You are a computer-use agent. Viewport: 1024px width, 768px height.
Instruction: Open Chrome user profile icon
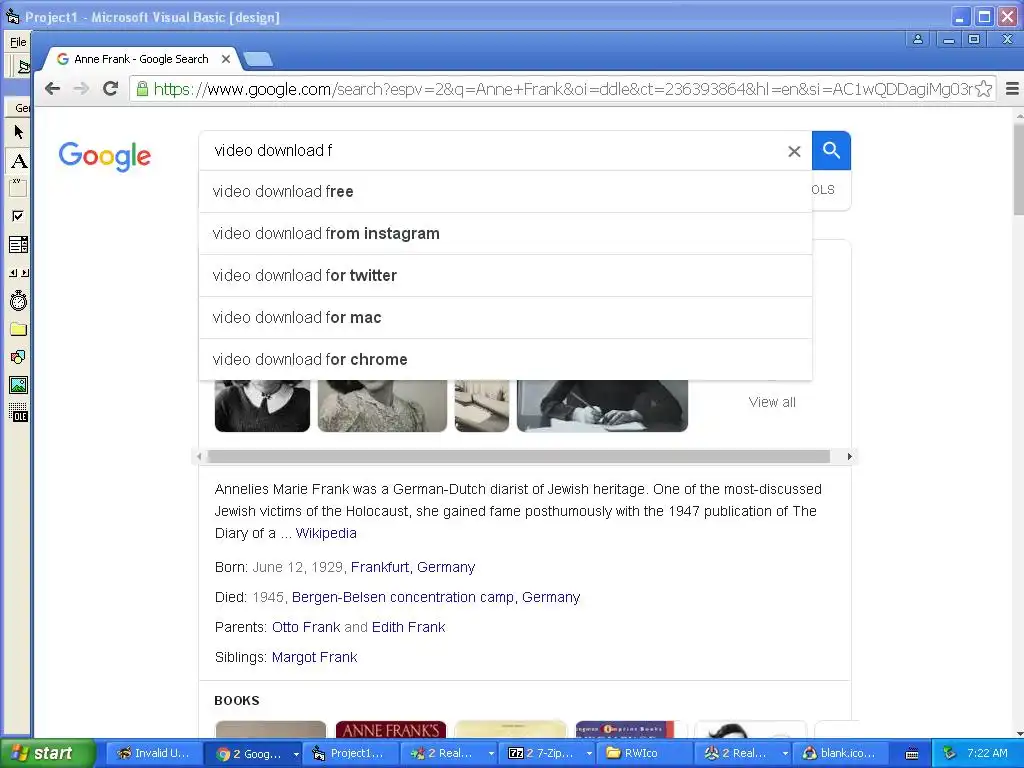coord(918,39)
